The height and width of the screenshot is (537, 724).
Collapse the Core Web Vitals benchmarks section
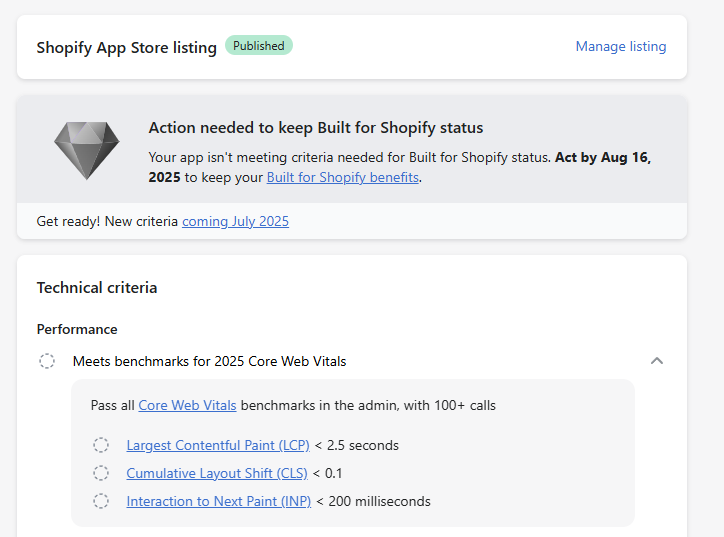(657, 361)
